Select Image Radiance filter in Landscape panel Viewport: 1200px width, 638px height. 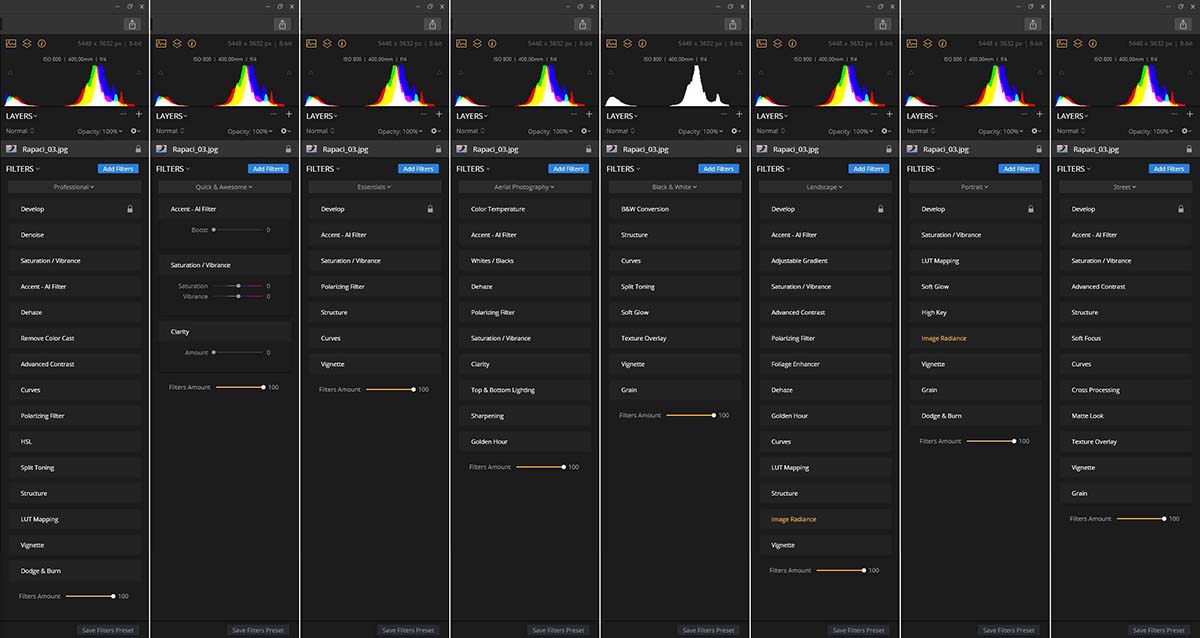point(793,519)
